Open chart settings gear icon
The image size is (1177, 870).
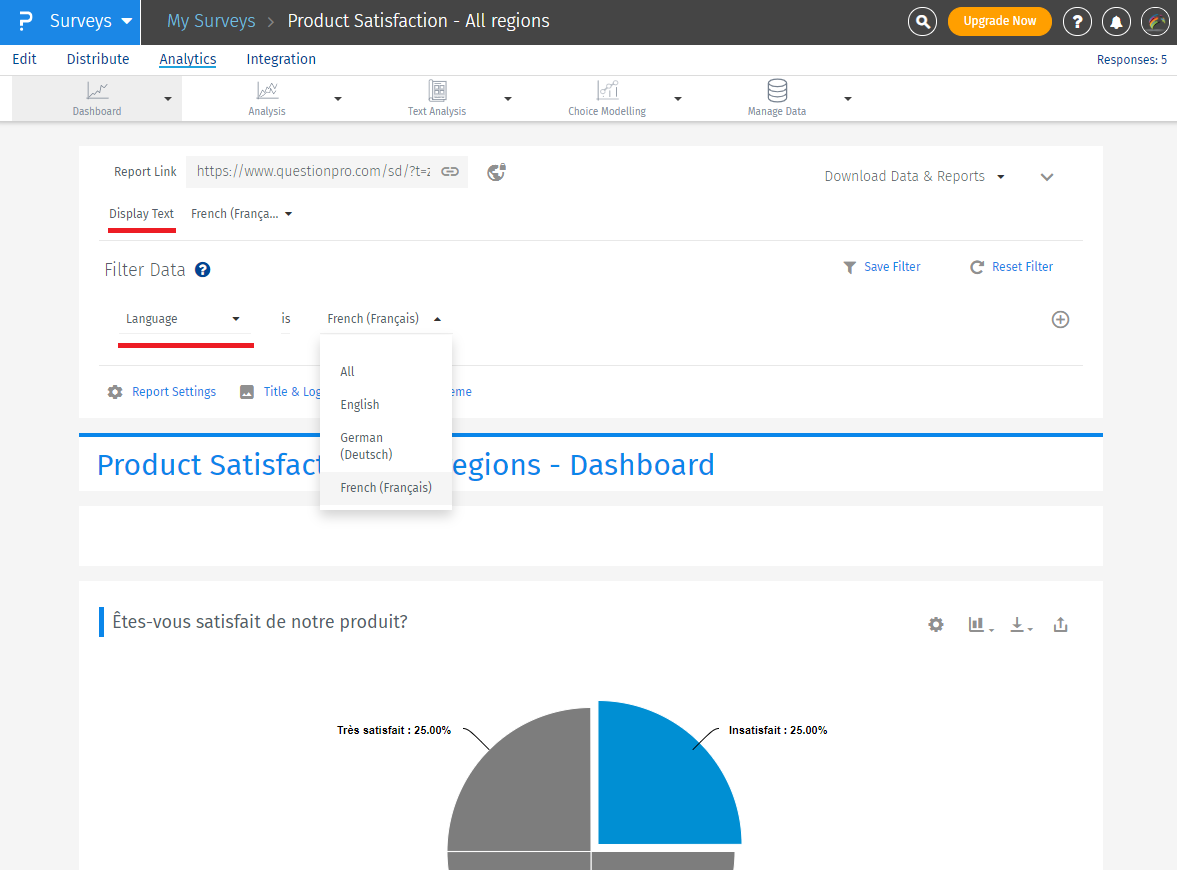(x=935, y=624)
